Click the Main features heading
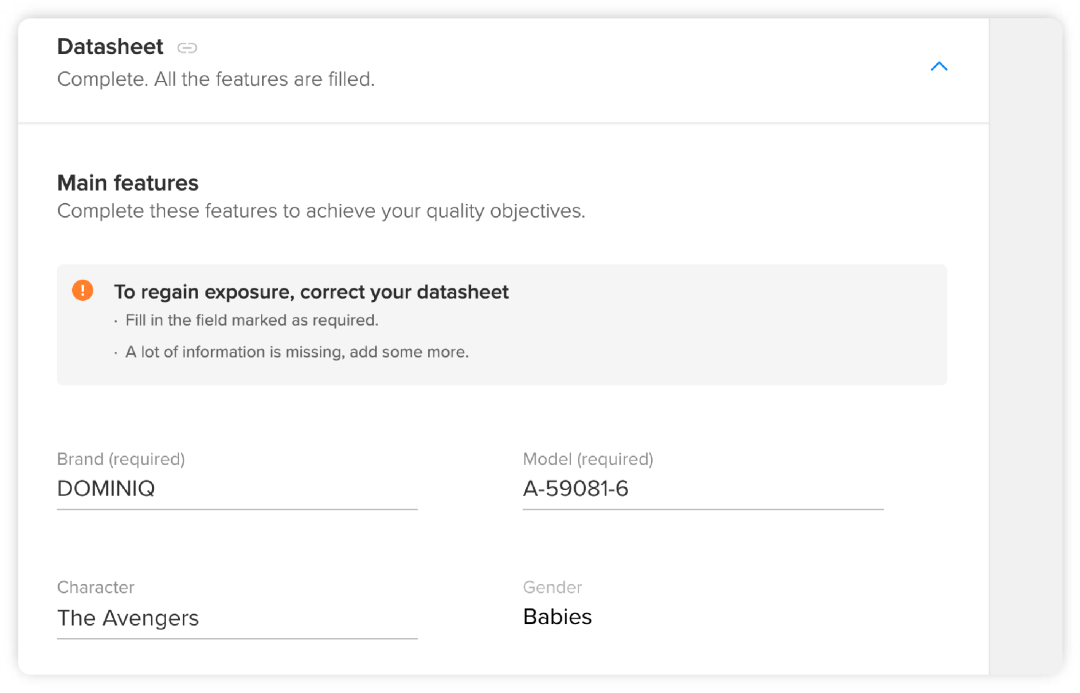Screen dimensions: 1080x693 point(128,183)
